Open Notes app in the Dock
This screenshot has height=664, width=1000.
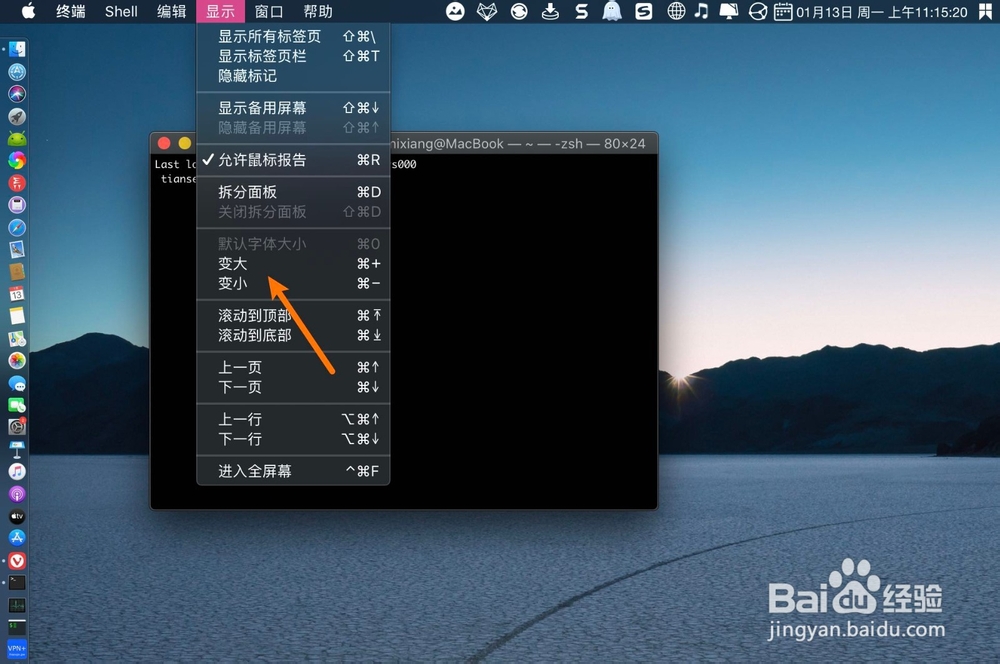pyautogui.click(x=17, y=316)
